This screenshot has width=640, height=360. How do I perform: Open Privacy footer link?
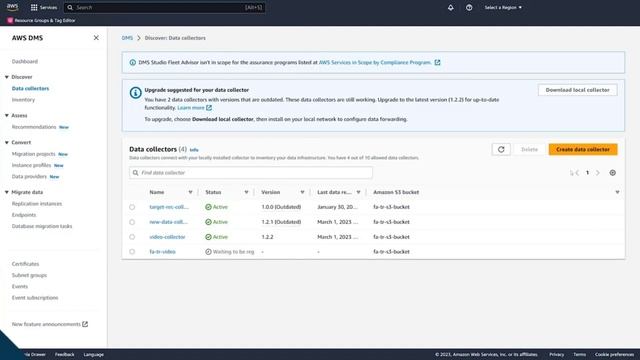tap(556, 354)
